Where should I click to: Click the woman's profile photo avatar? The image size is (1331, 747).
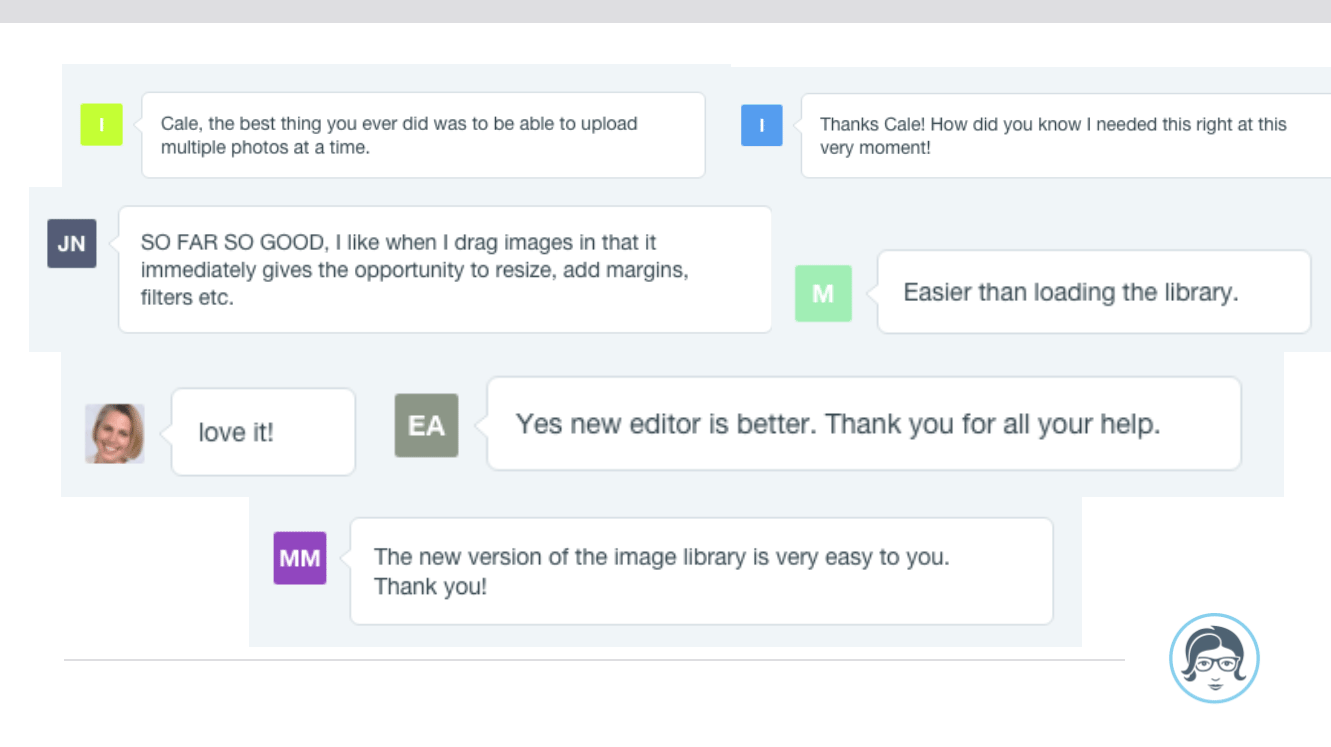[x=115, y=432]
